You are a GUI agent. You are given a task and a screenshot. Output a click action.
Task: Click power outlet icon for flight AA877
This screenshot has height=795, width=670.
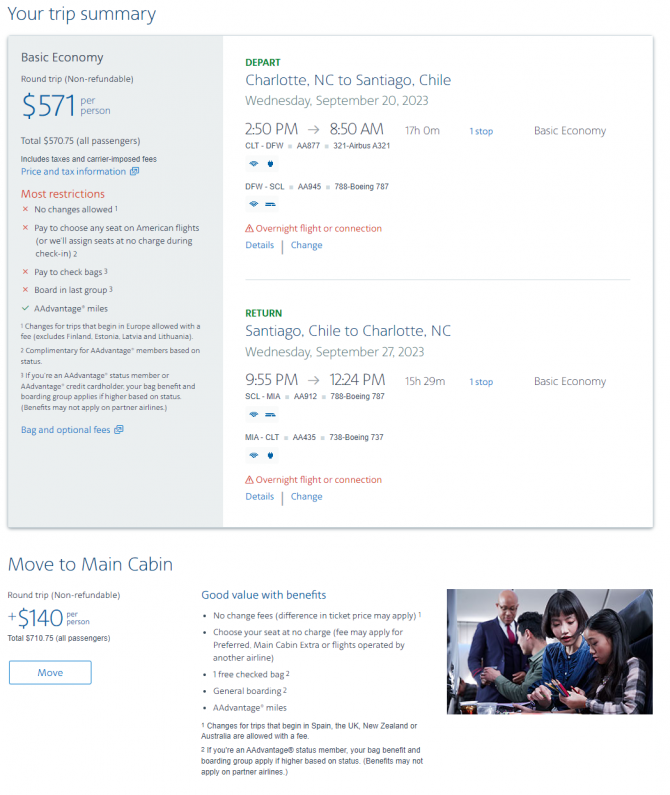(x=270, y=163)
